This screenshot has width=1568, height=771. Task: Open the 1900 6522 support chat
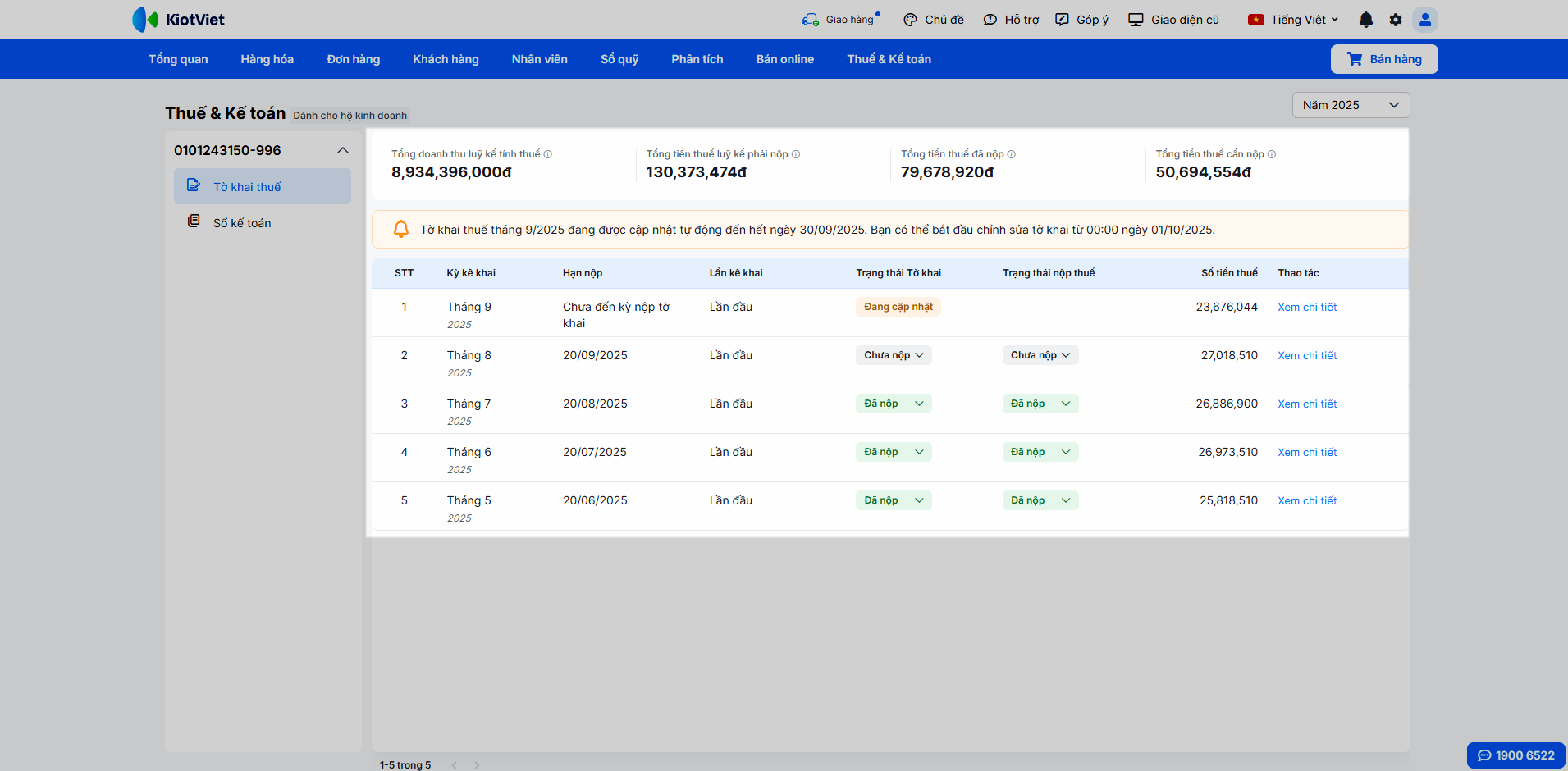click(1515, 755)
